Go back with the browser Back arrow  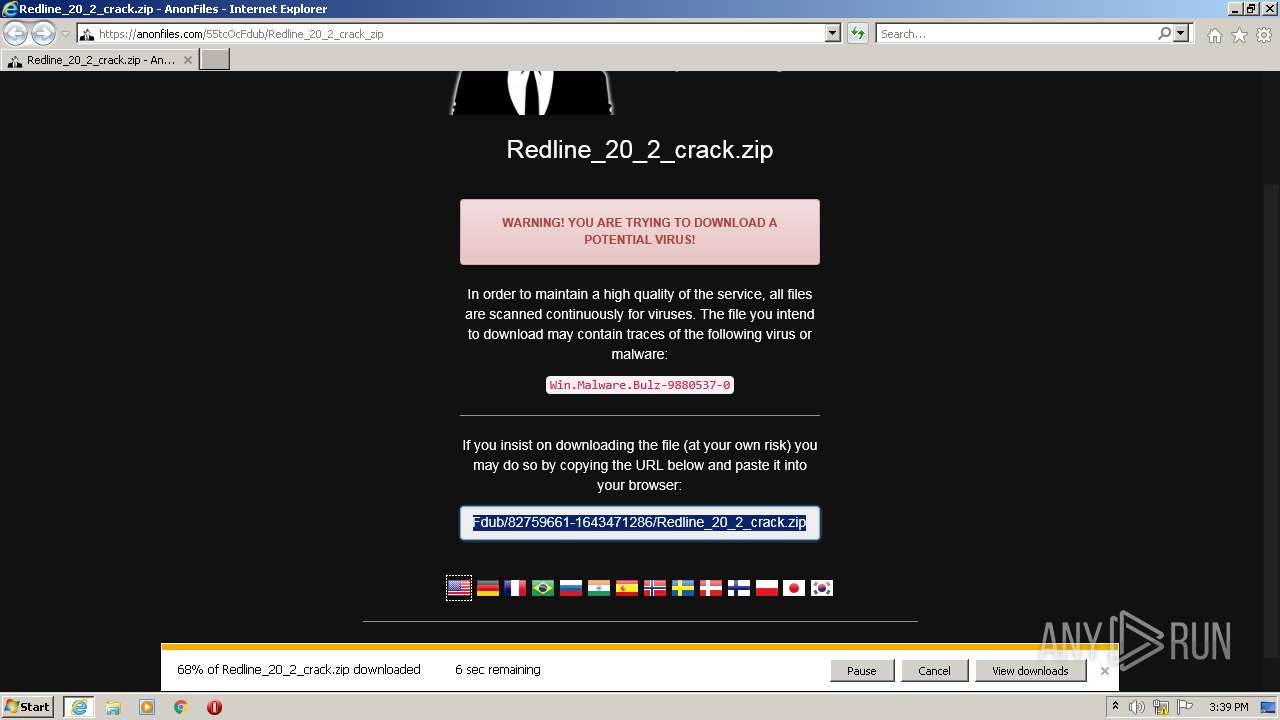[x=16, y=34]
